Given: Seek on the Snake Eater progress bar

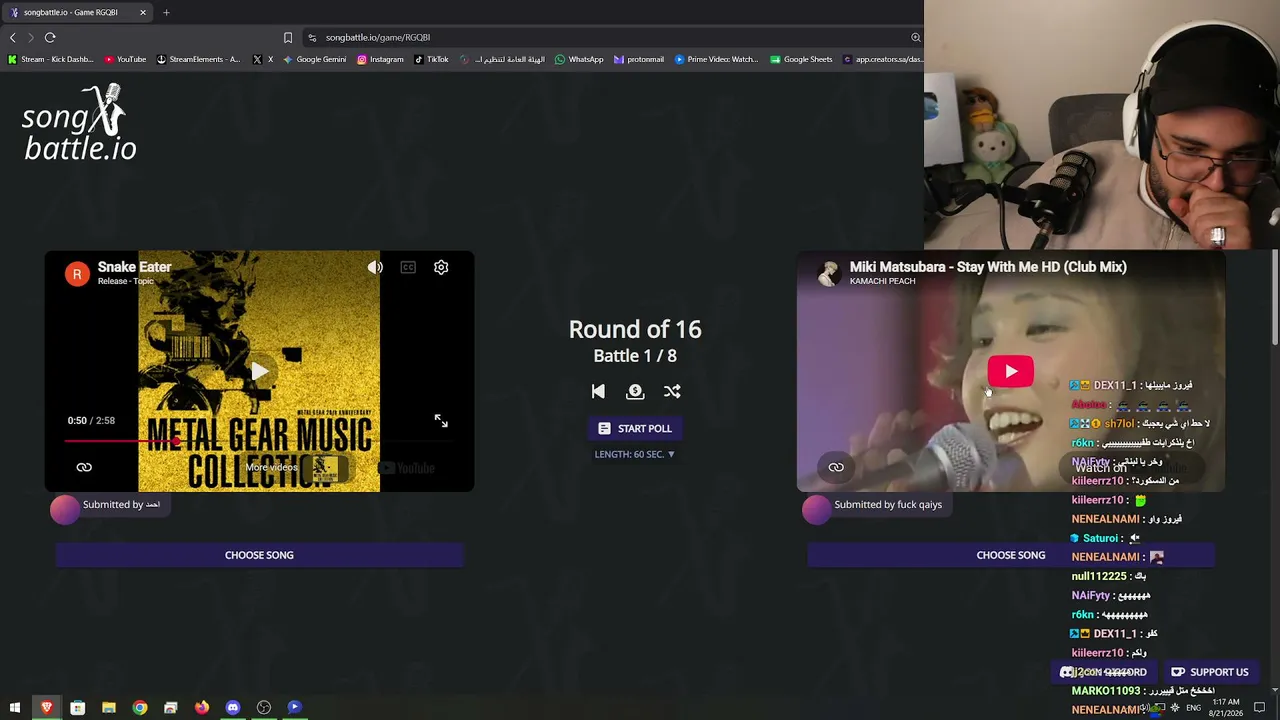Looking at the screenshot, I should pos(259,440).
